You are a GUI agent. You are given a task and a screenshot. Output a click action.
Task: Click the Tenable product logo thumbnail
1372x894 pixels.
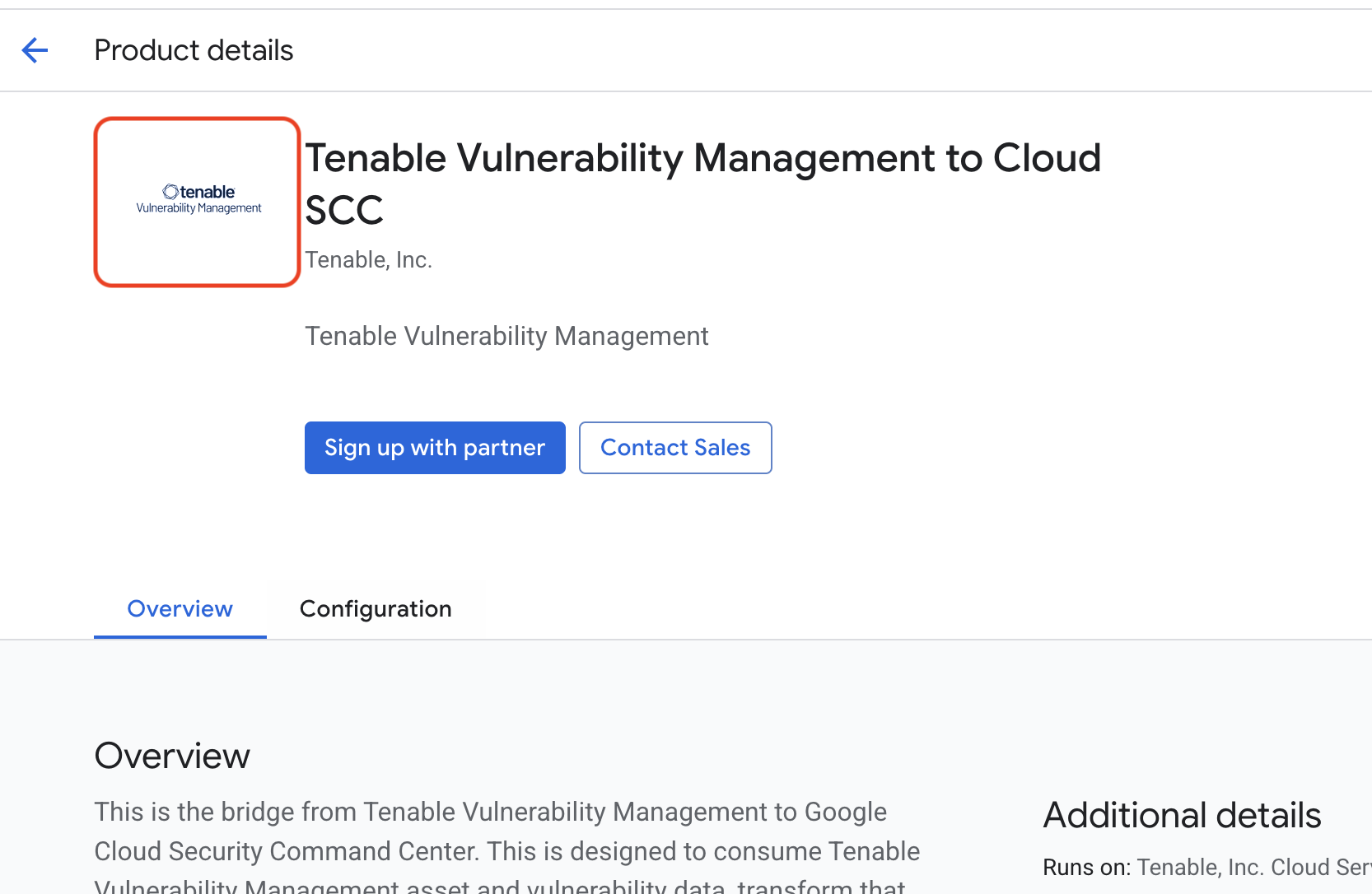(197, 202)
